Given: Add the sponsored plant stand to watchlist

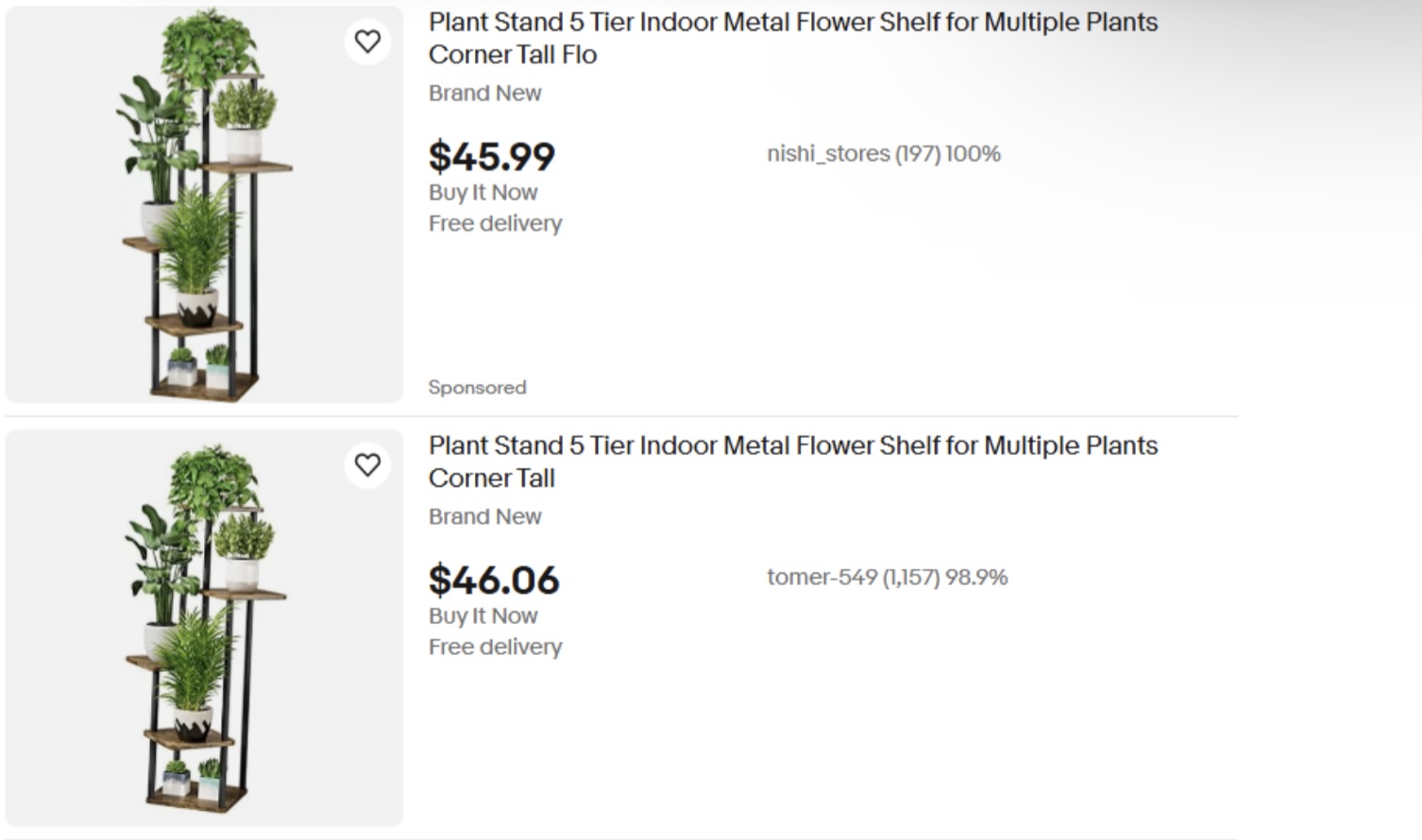Looking at the screenshot, I should [x=367, y=42].
